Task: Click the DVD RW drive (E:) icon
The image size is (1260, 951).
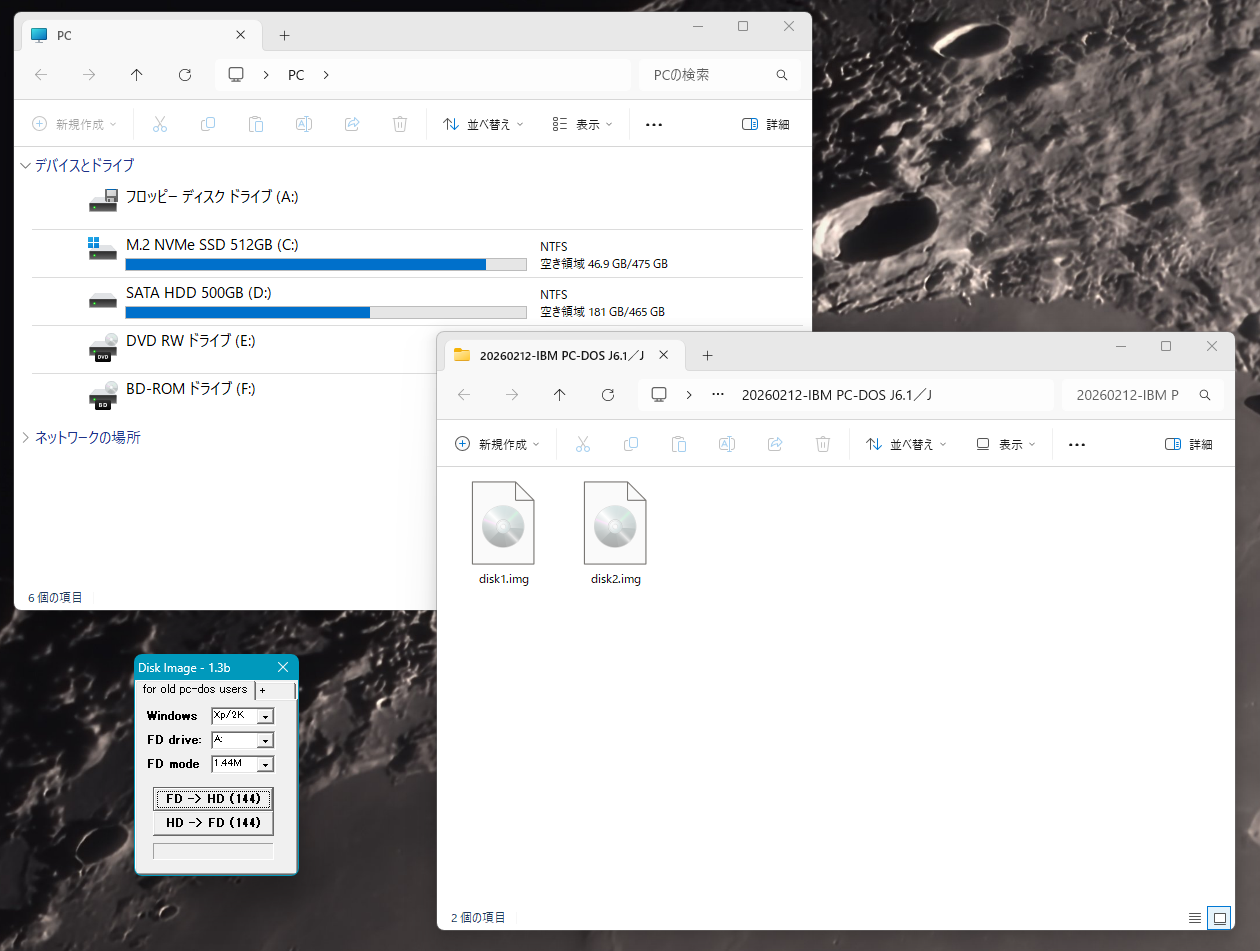Action: [103, 347]
